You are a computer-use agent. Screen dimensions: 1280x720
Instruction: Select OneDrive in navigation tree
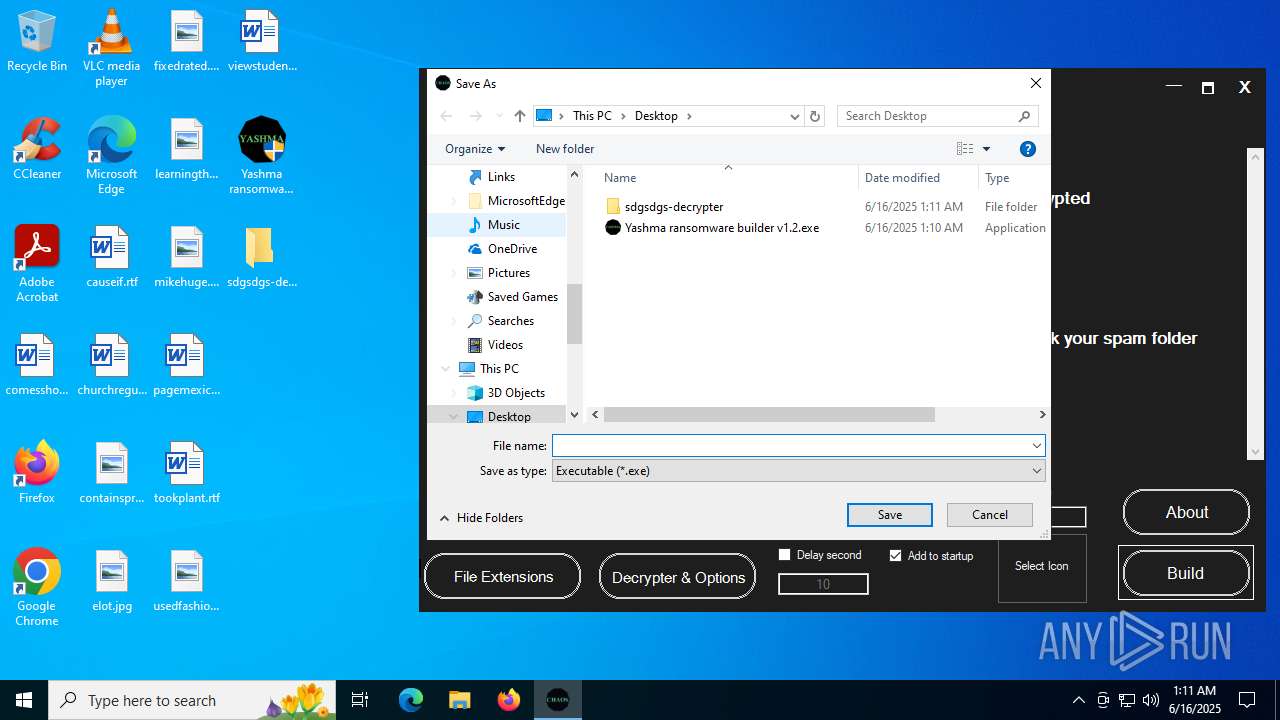click(x=512, y=249)
